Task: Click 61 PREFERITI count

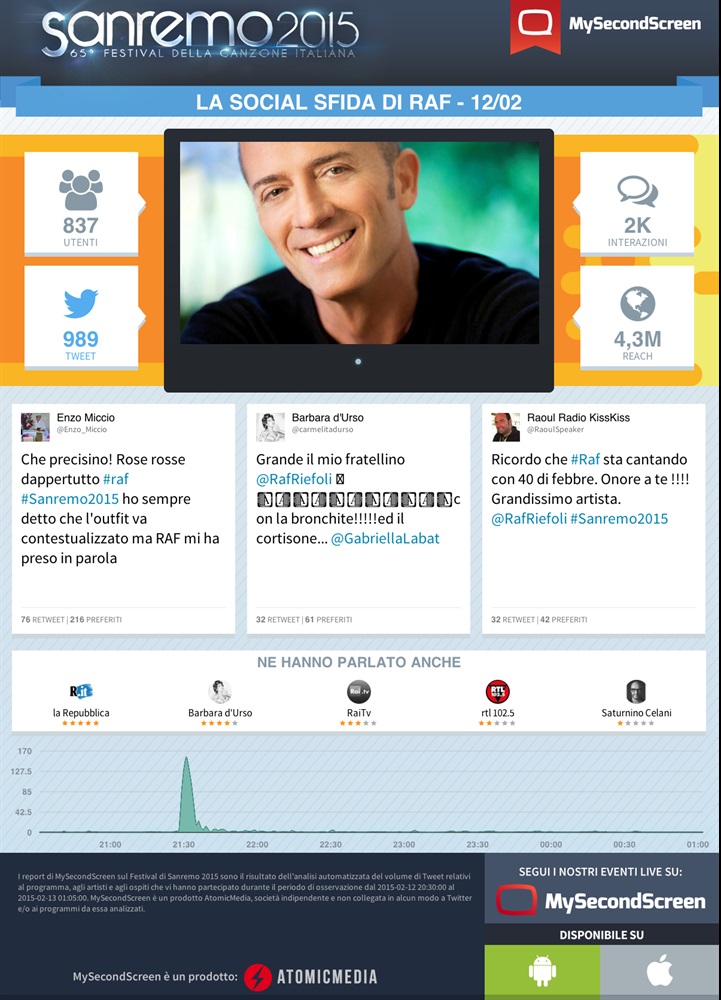Action: pos(328,619)
